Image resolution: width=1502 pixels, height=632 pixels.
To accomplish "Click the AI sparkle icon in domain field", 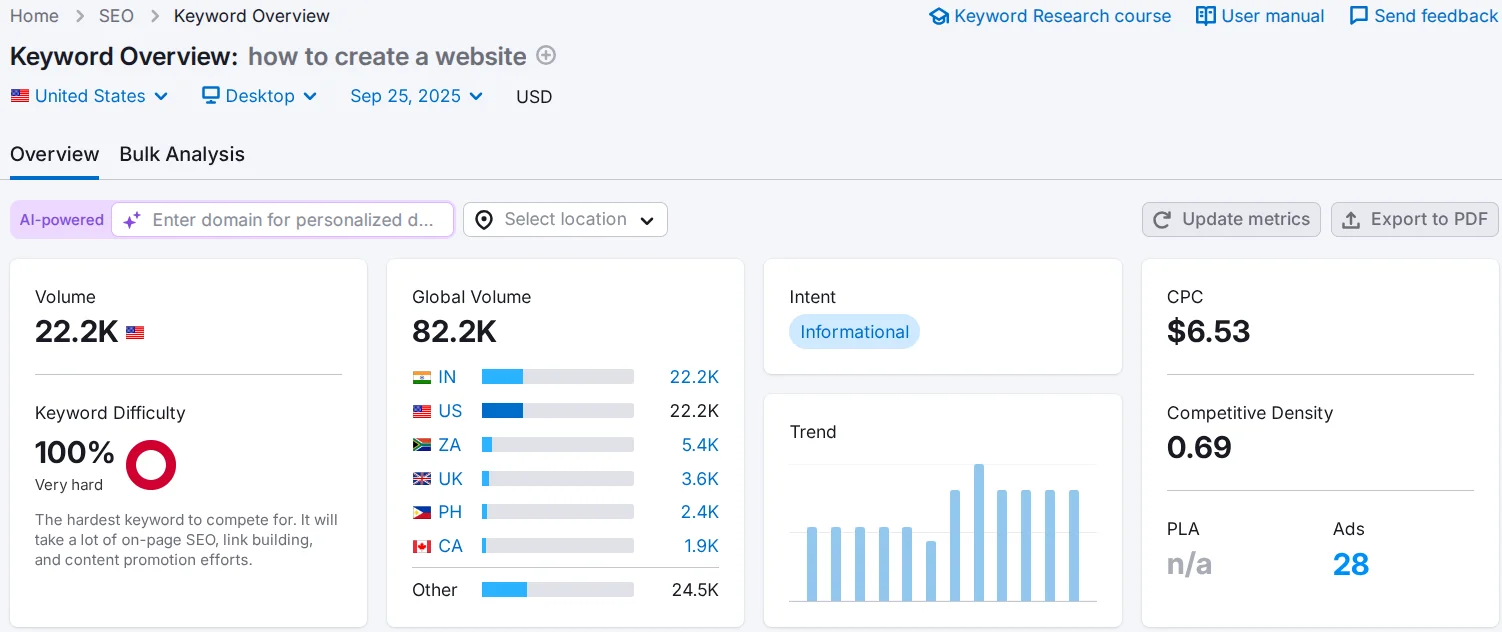I will point(132,220).
